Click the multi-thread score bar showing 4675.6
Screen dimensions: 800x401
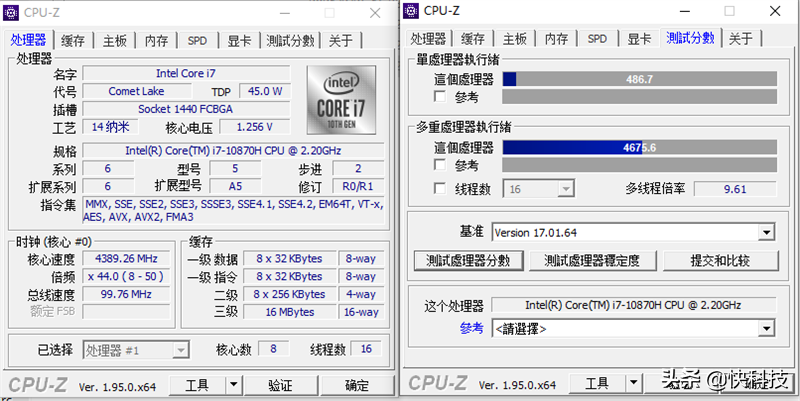click(x=639, y=147)
